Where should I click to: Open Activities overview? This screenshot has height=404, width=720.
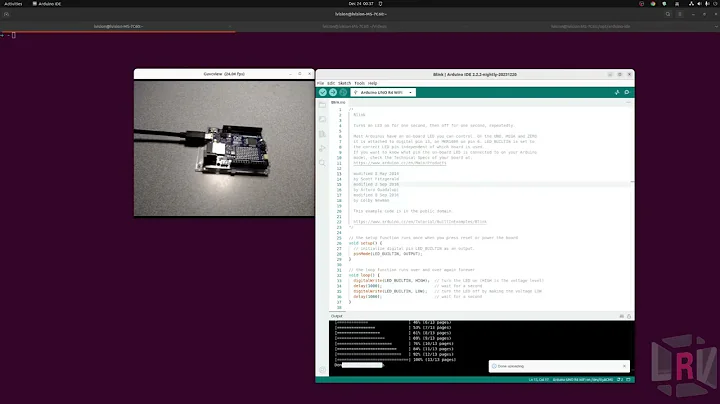(13, 4)
